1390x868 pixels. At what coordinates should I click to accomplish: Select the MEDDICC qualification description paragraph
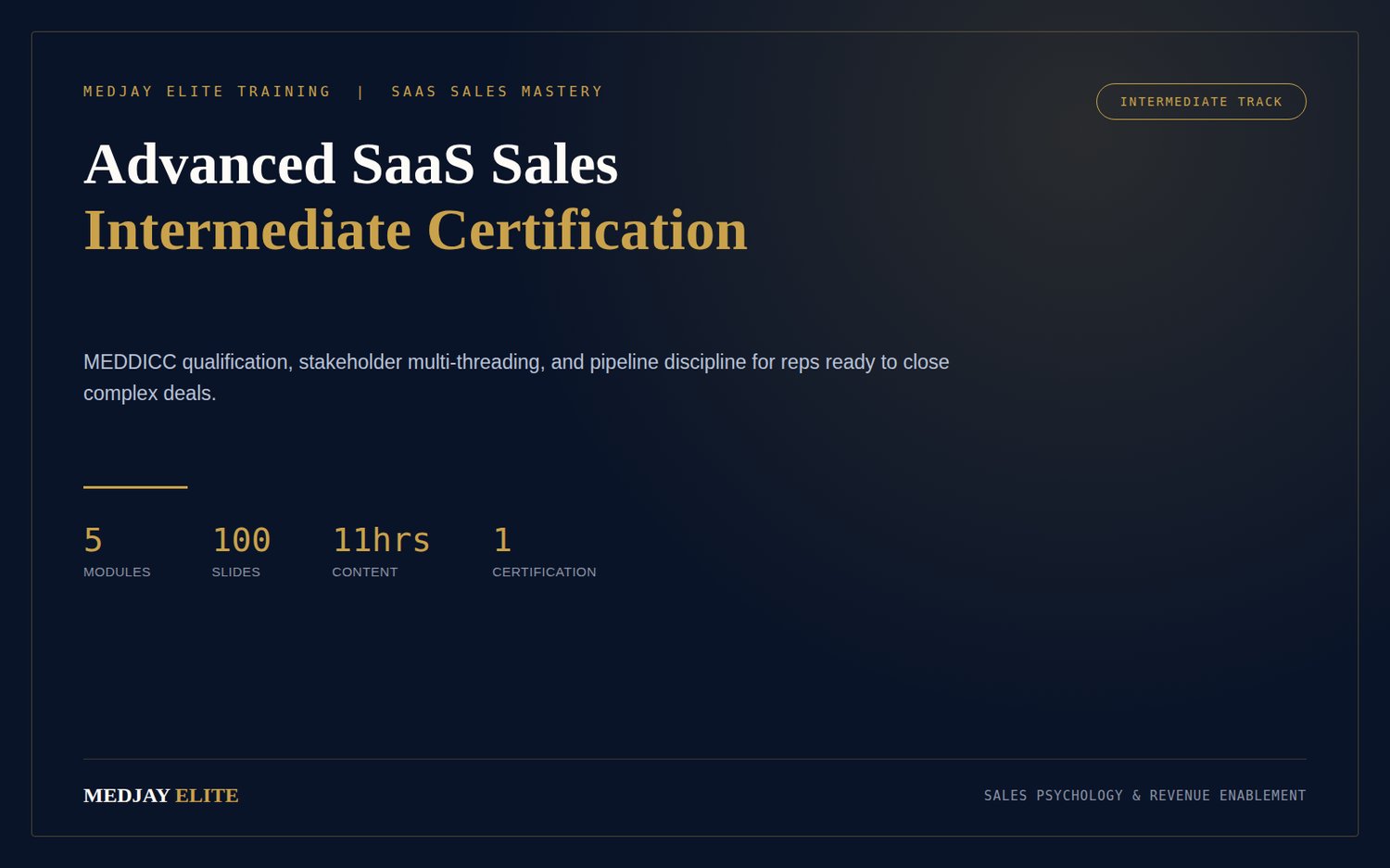(x=516, y=377)
